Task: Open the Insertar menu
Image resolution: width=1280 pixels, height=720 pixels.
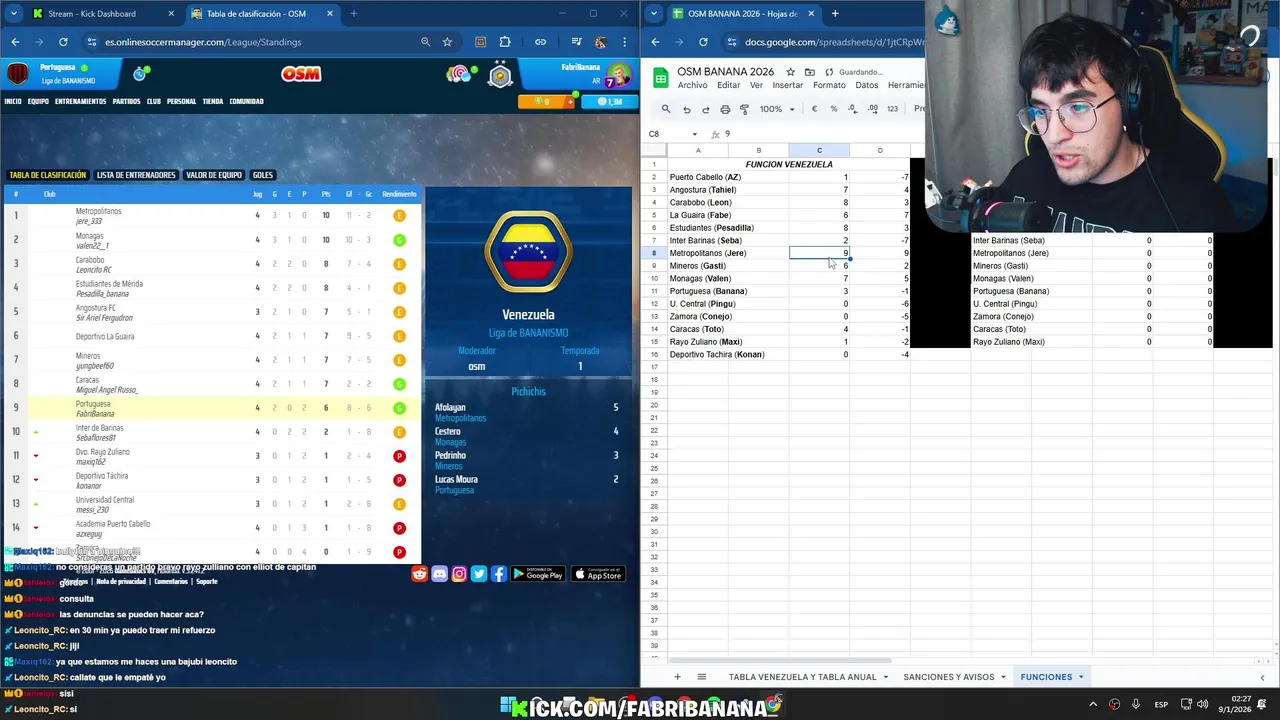Action: click(787, 85)
